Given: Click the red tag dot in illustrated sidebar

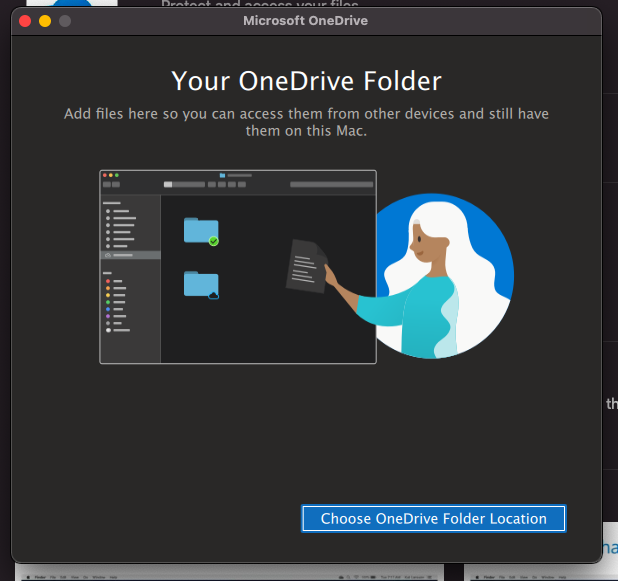Looking at the screenshot, I should 108,282.
